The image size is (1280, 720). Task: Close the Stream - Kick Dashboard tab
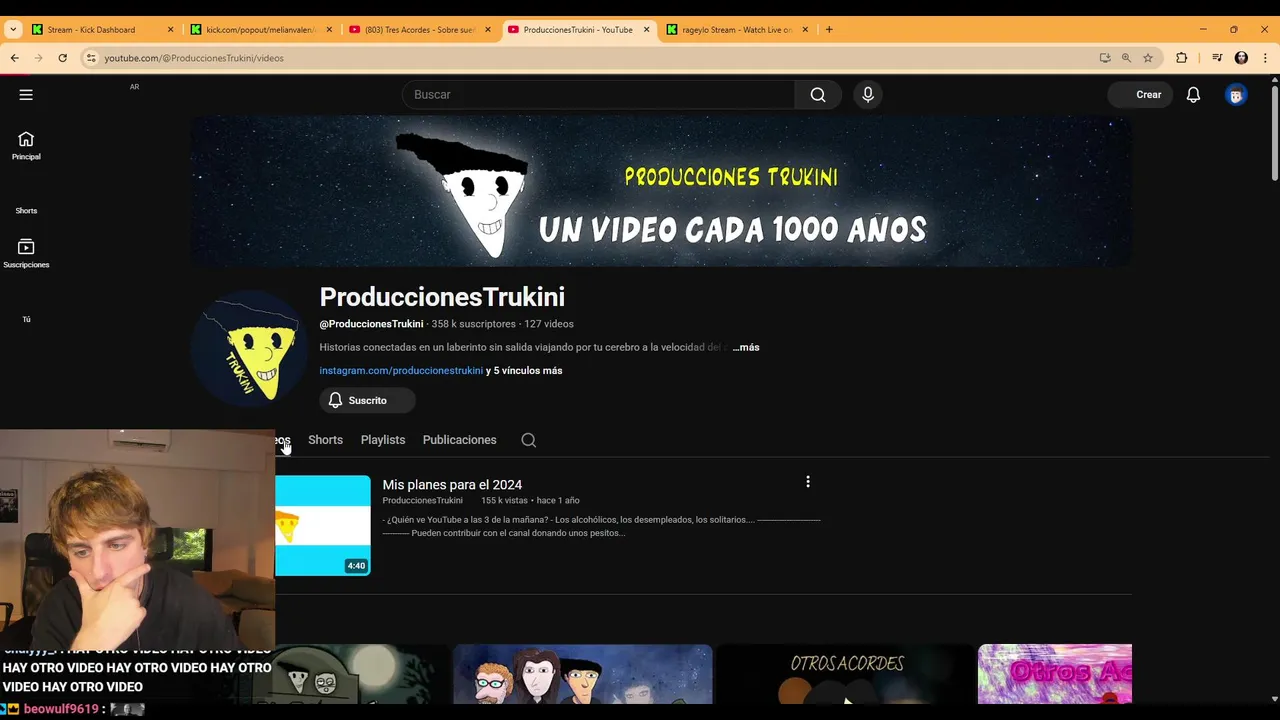tap(170, 30)
